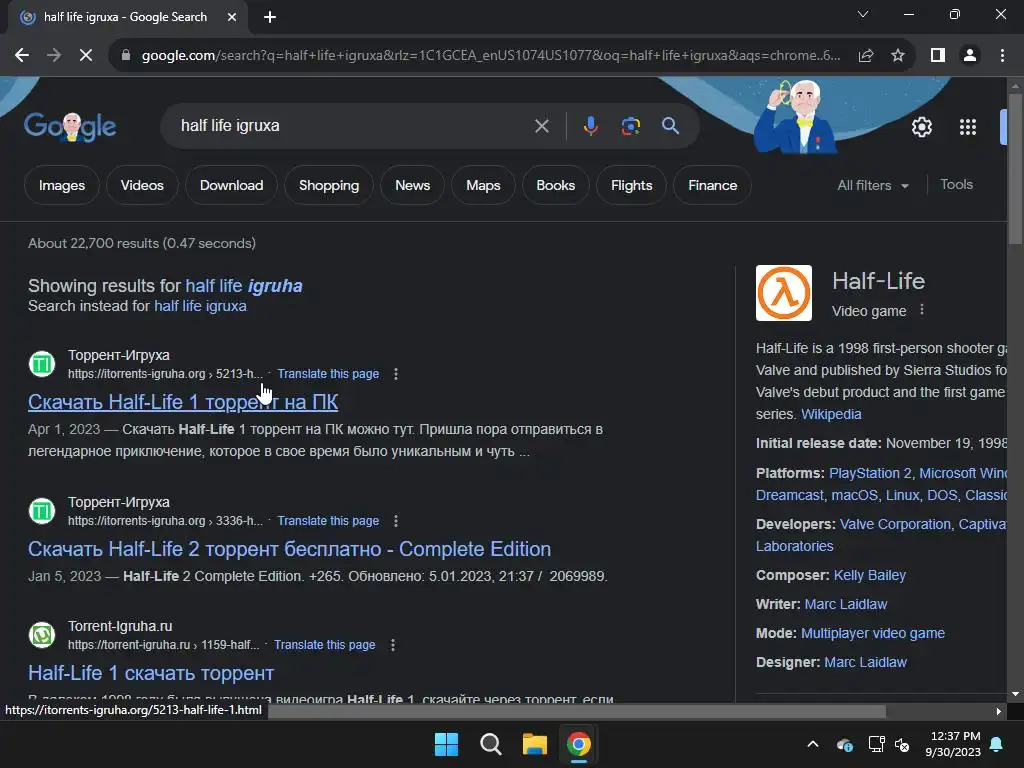Viewport: 1024px width, 768px height.
Task: Share this page from address bar
Action: point(866,56)
